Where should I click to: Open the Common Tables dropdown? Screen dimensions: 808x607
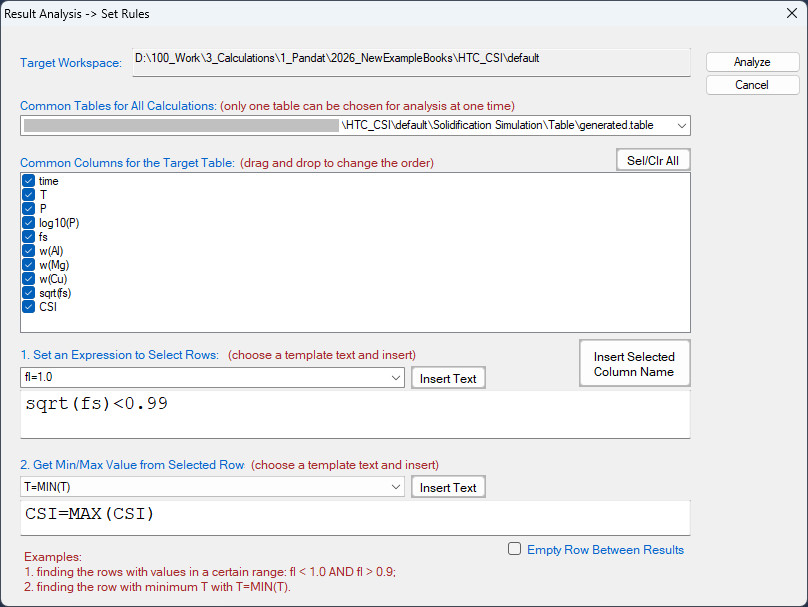(x=681, y=125)
